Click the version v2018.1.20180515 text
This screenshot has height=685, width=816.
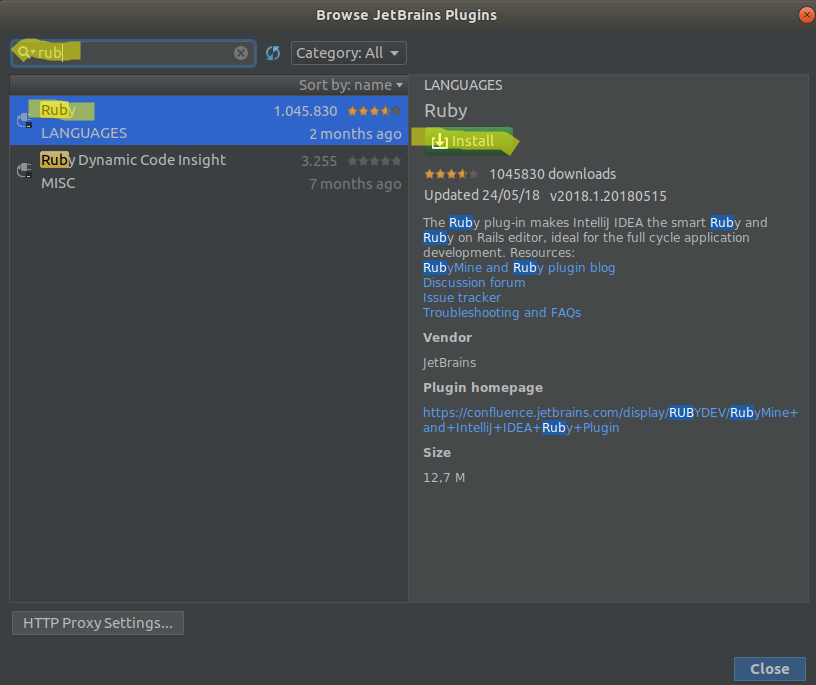point(608,196)
